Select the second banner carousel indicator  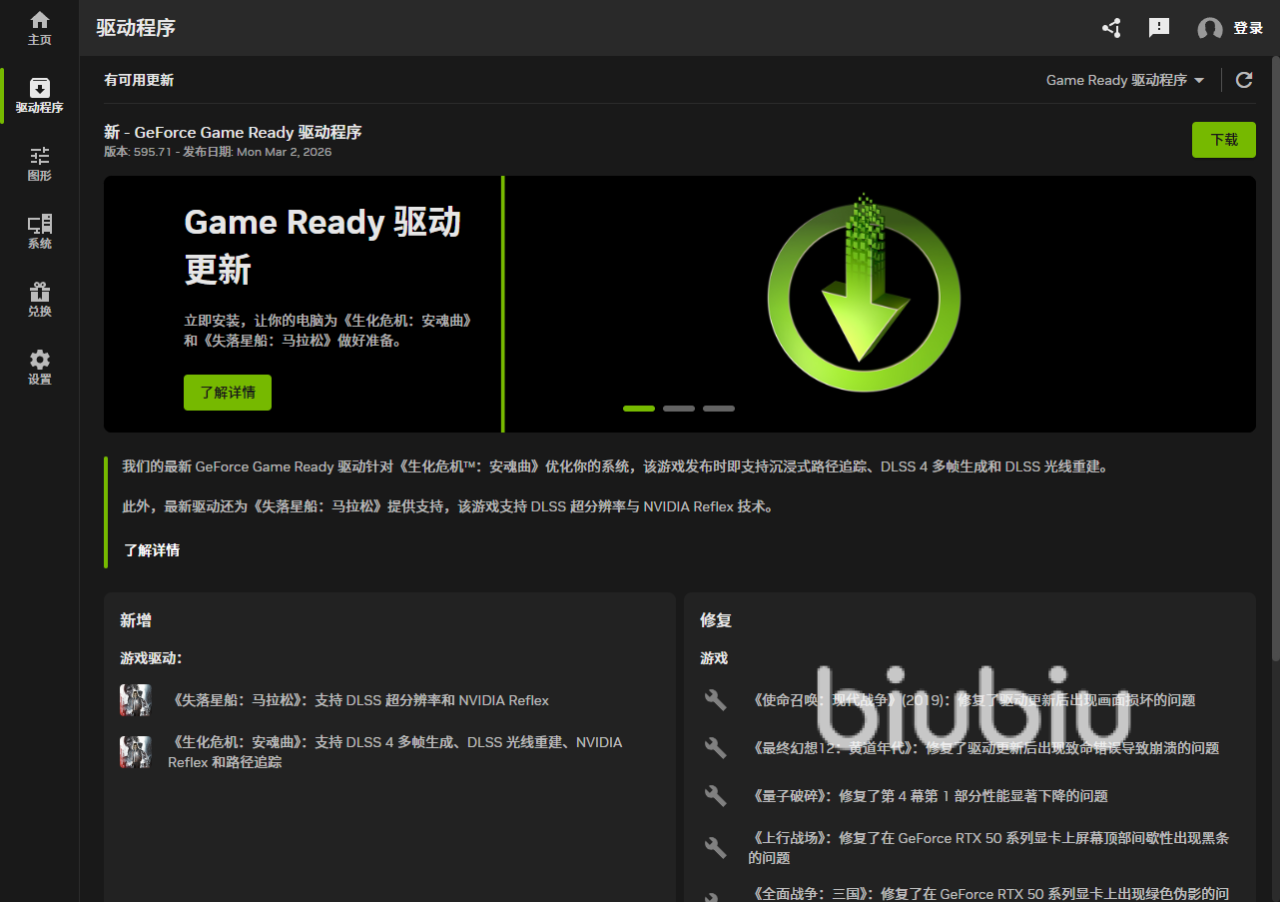[678, 408]
